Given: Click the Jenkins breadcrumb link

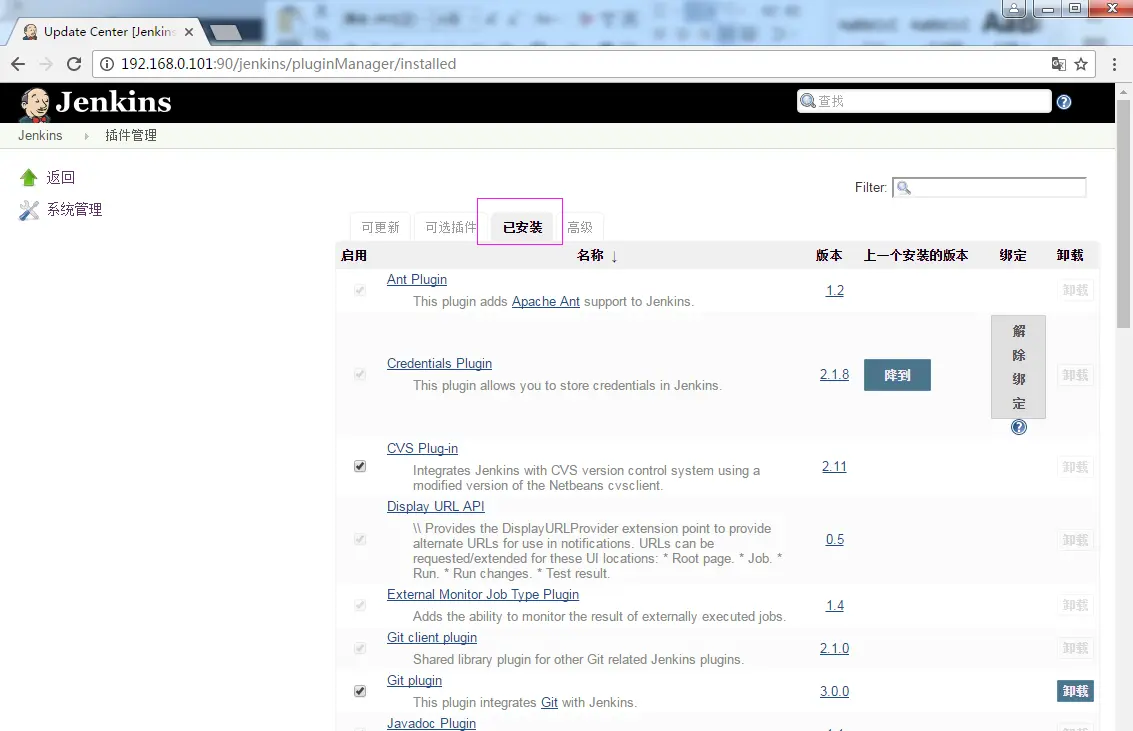Looking at the screenshot, I should pyautogui.click(x=40, y=136).
